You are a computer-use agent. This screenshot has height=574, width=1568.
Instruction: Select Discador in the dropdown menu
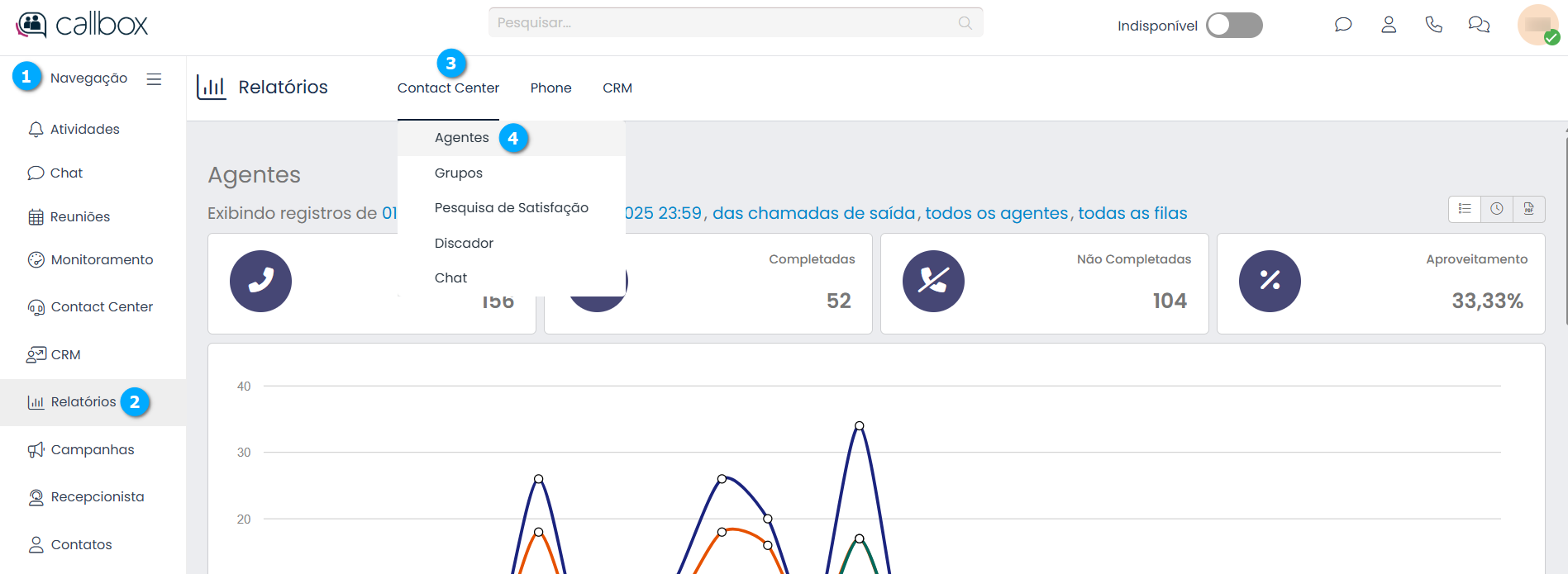point(464,244)
